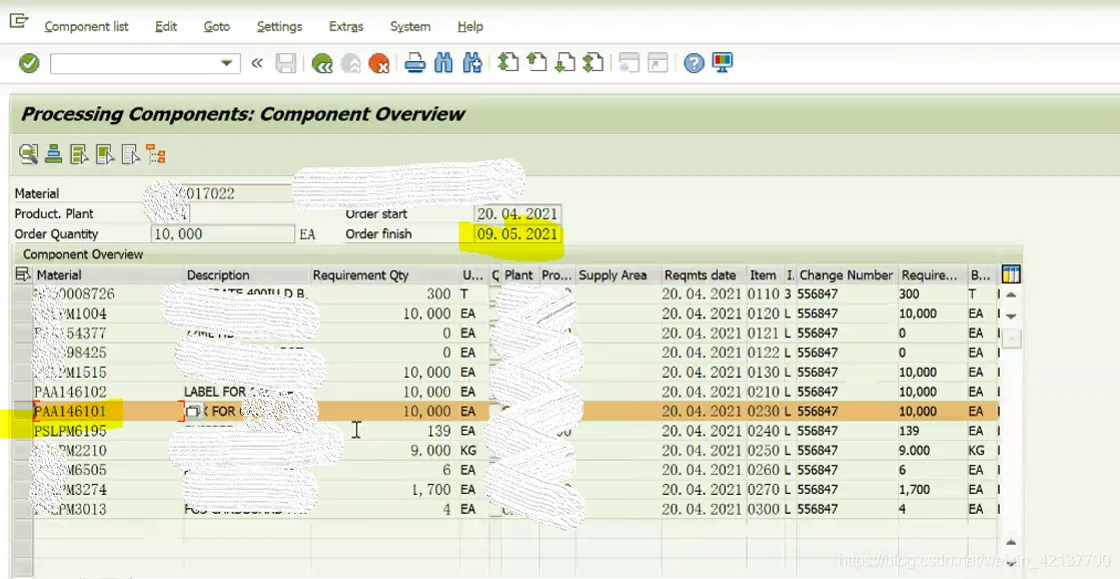Click the Order finish date field 09.05.2021
This screenshot has height=579, width=1120.
click(x=517, y=234)
